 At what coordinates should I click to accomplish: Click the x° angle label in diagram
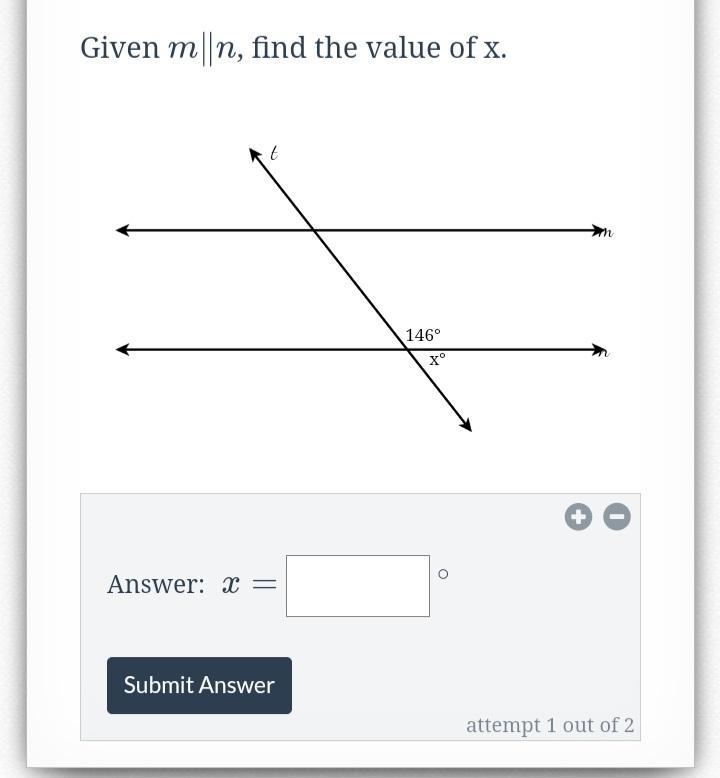[437, 359]
